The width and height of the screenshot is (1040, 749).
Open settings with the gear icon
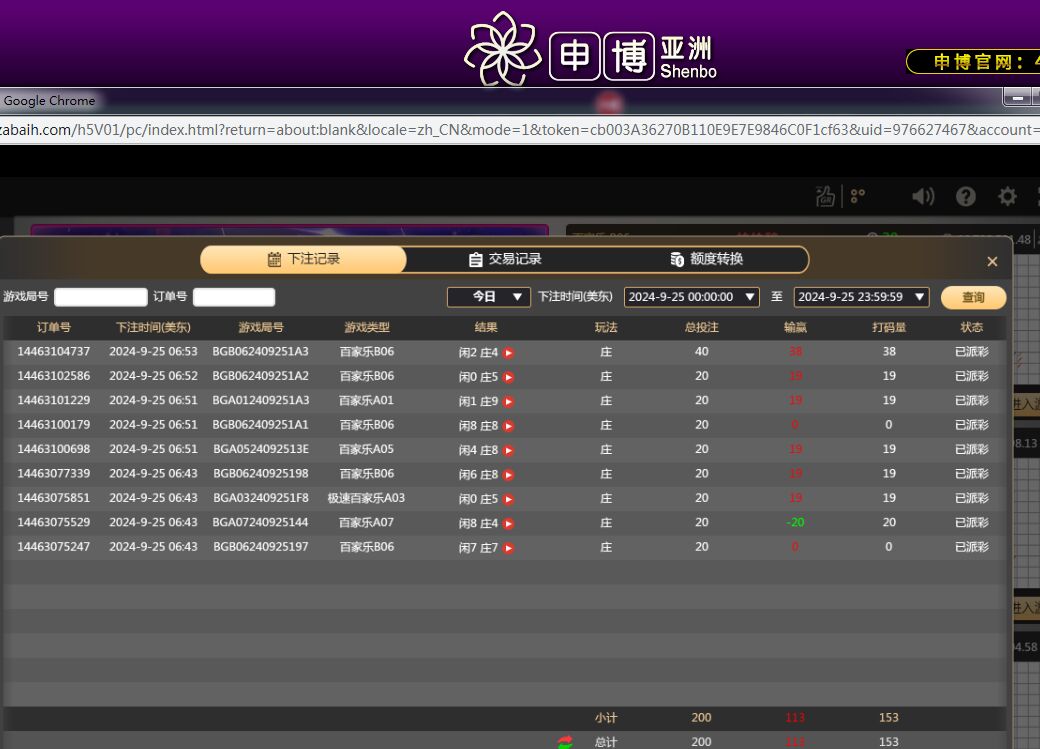1007,197
